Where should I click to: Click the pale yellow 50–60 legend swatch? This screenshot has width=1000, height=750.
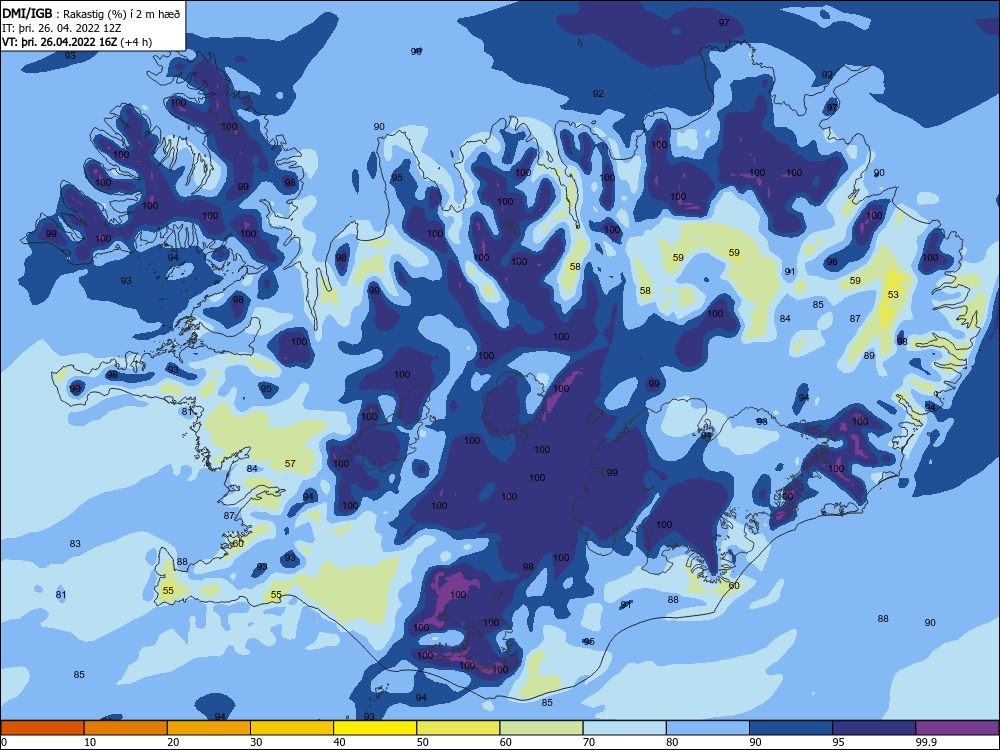[458, 728]
